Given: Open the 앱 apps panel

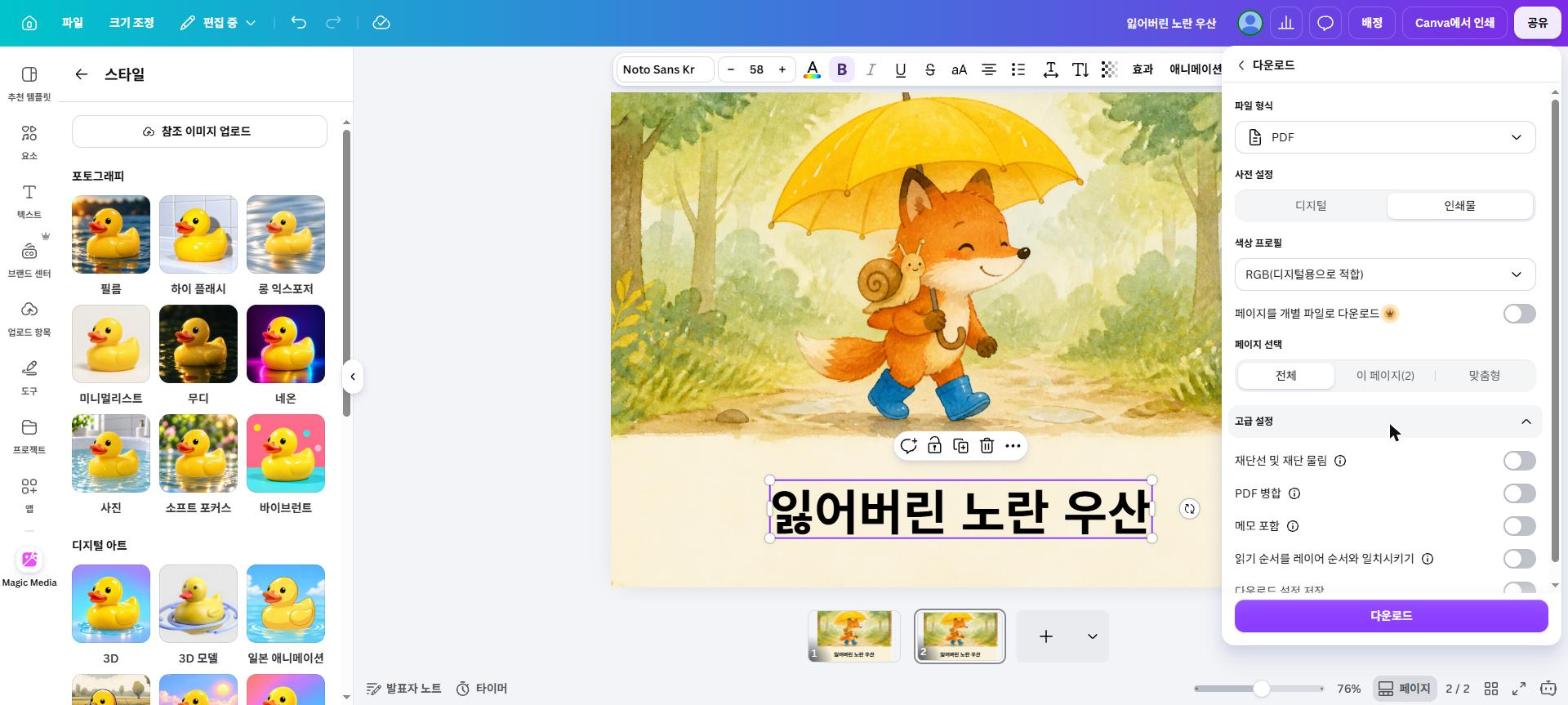Looking at the screenshot, I should [29, 495].
